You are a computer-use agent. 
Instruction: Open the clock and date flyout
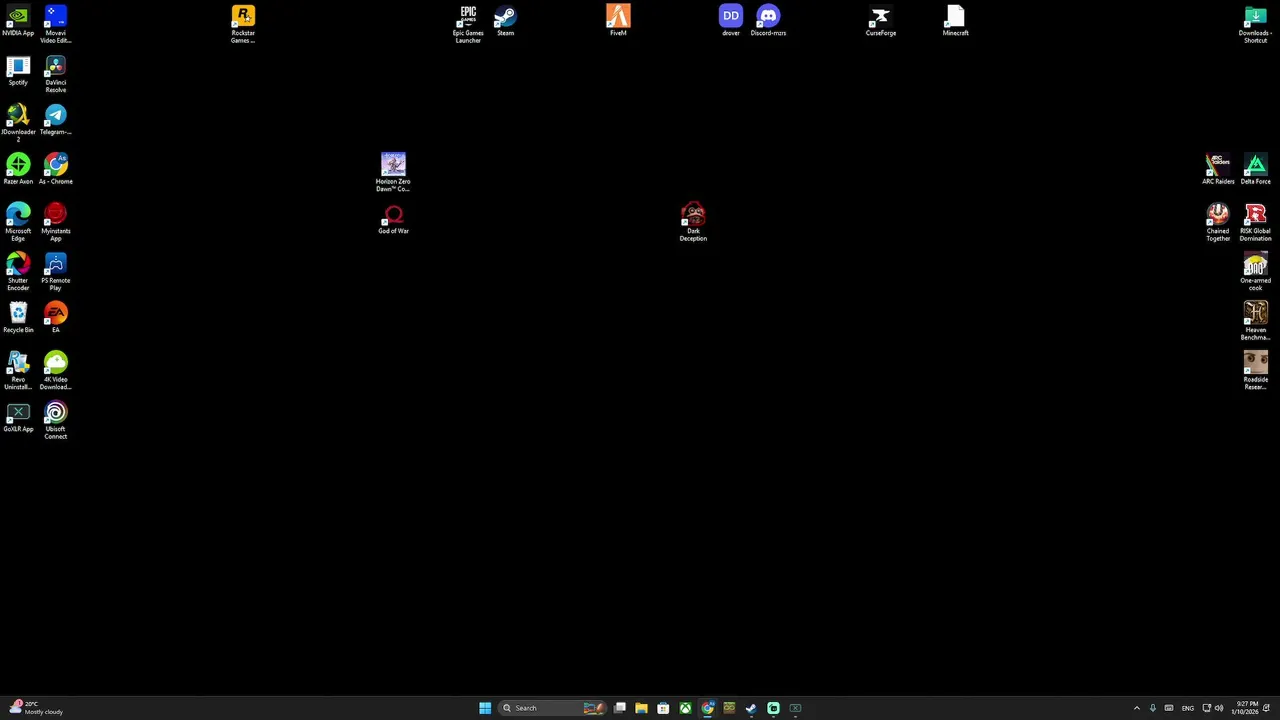pyautogui.click(x=1245, y=708)
